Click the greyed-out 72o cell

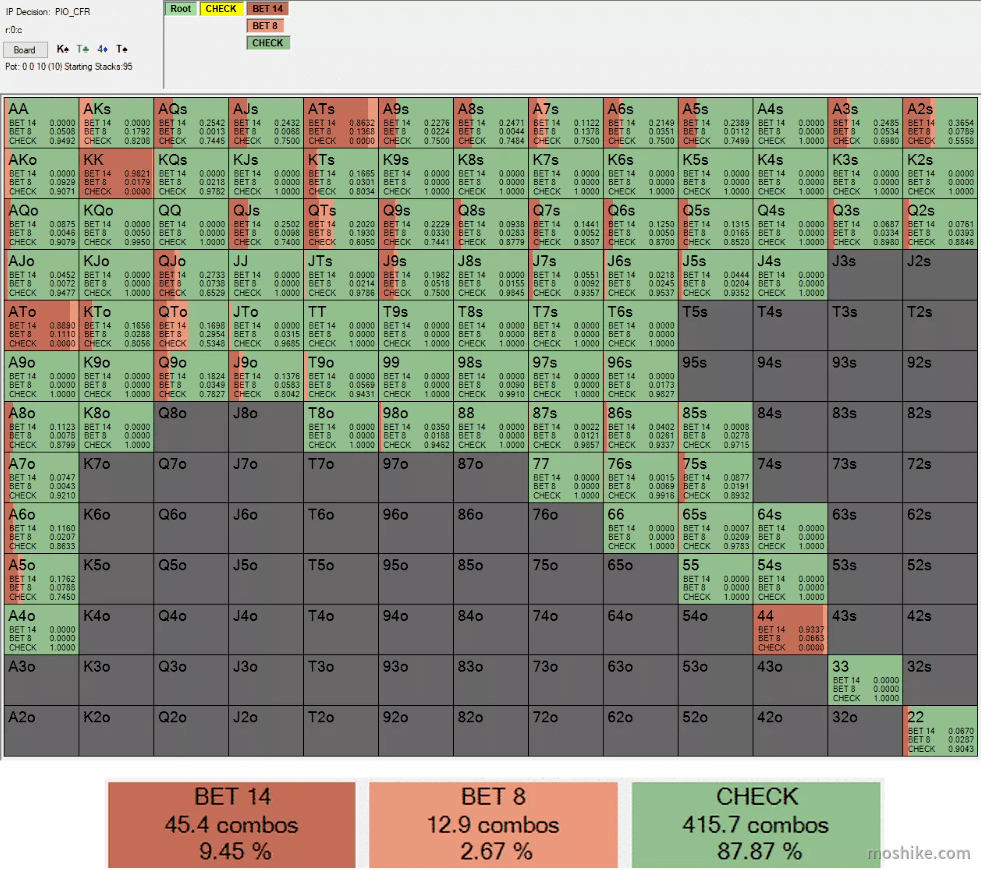pos(566,731)
